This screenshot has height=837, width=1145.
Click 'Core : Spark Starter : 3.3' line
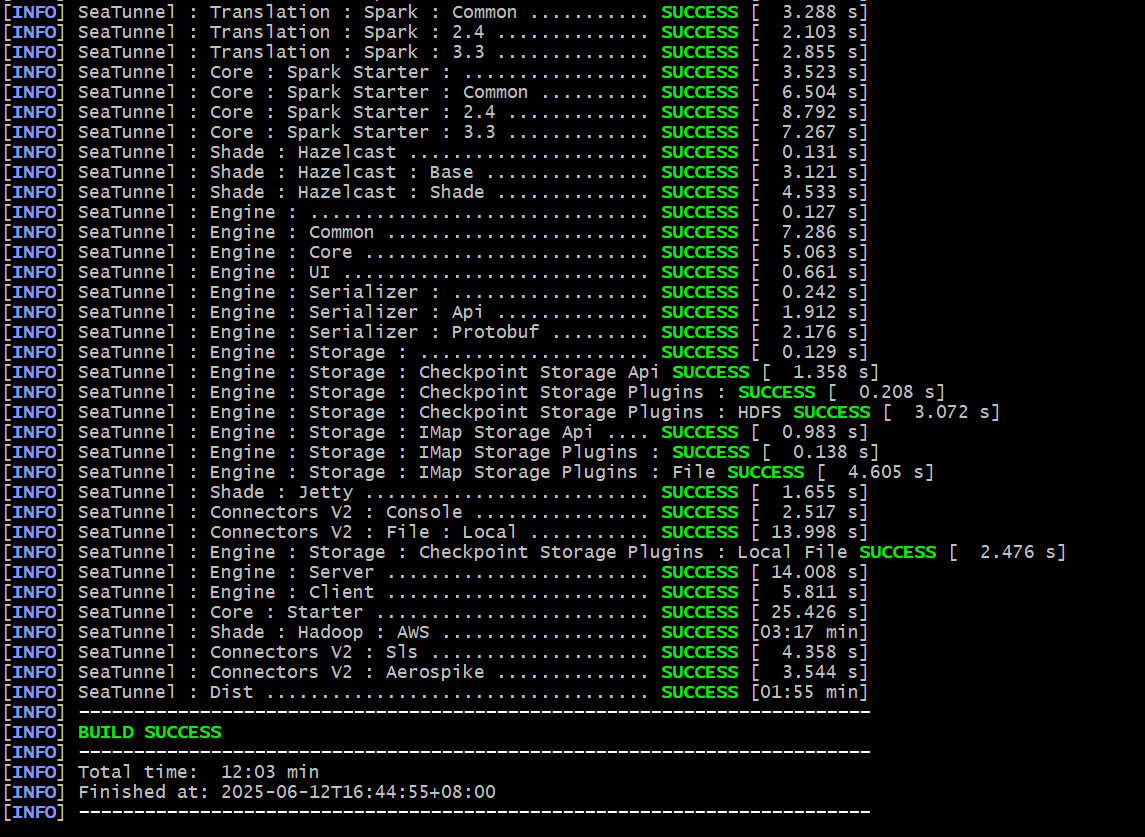[435, 132]
